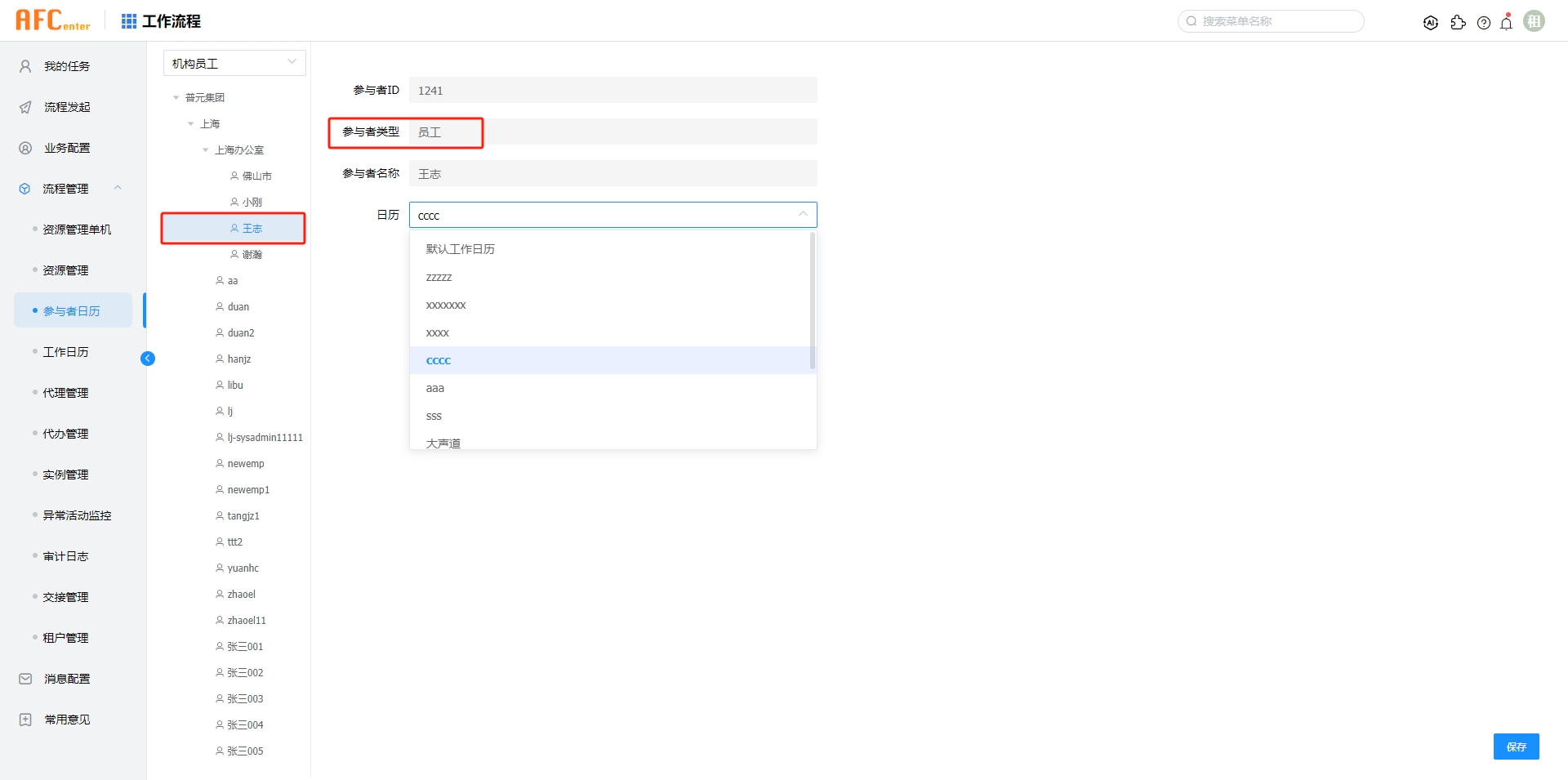Click the blue sidebar collapse arrow button
The width and height of the screenshot is (1568, 780).
click(x=148, y=359)
